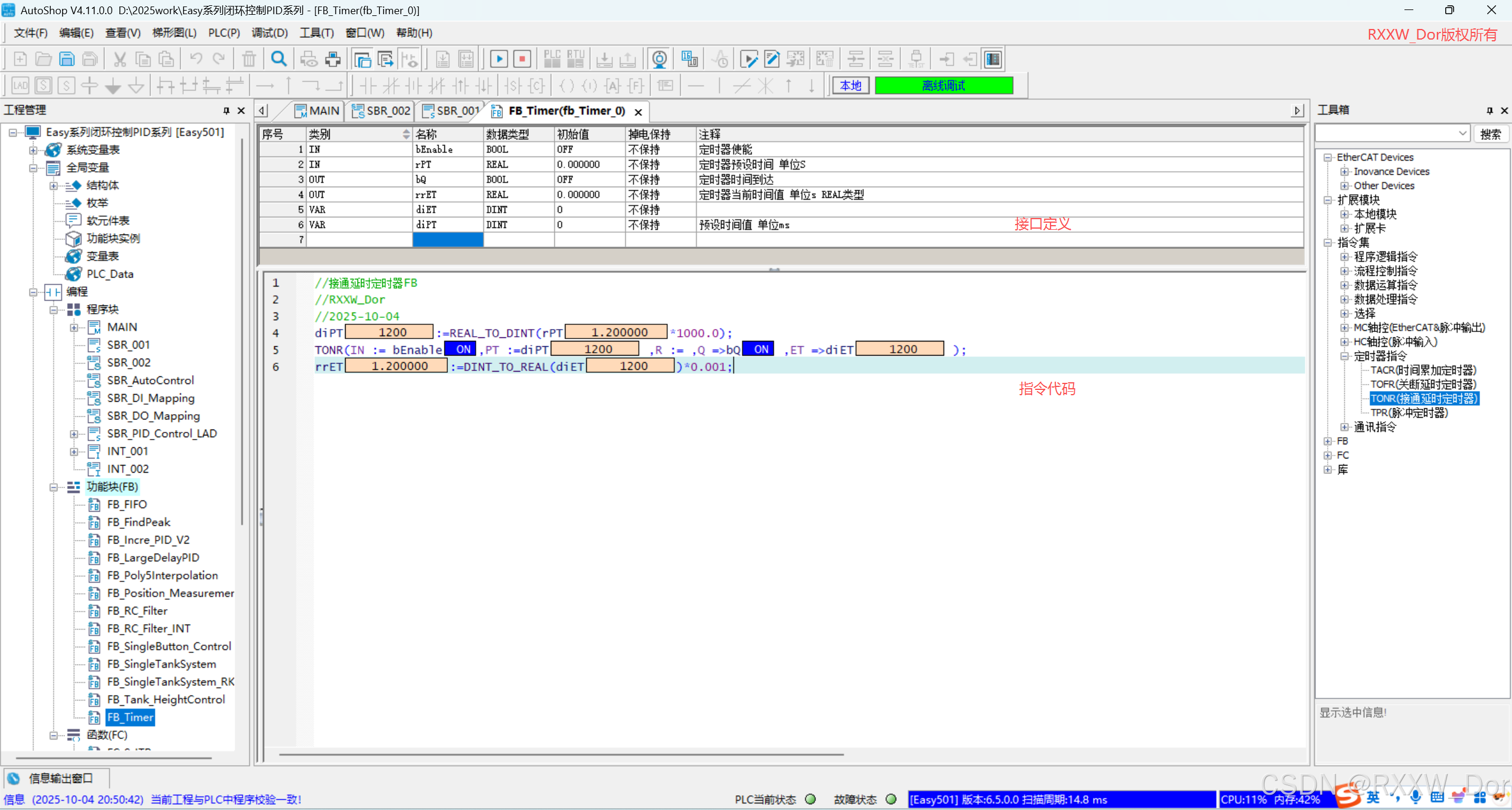Open the toolbox search dropdown
Screen dimensions: 1512x810
(1462, 134)
